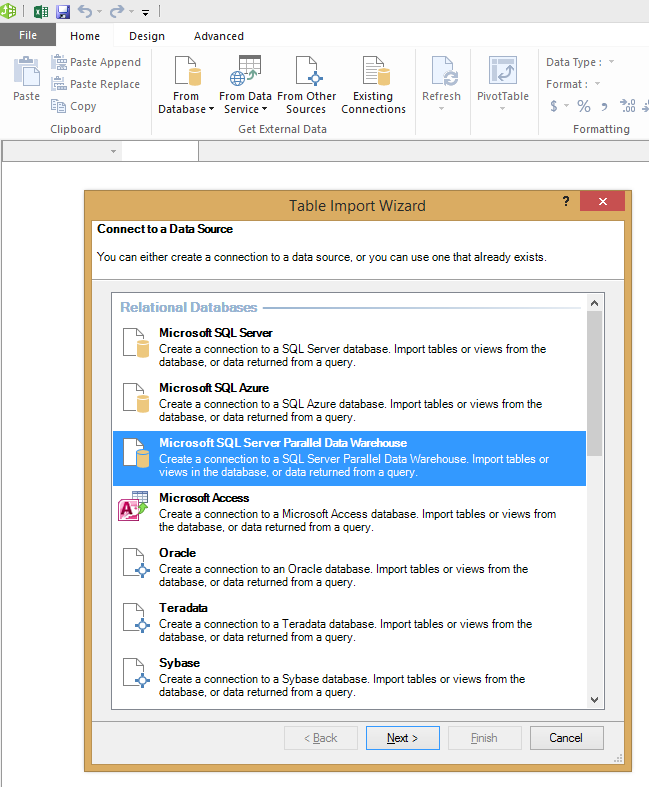Image resolution: width=649 pixels, height=787 pixels.
Task: Click the Next button
Action: (x=402, y=738)
